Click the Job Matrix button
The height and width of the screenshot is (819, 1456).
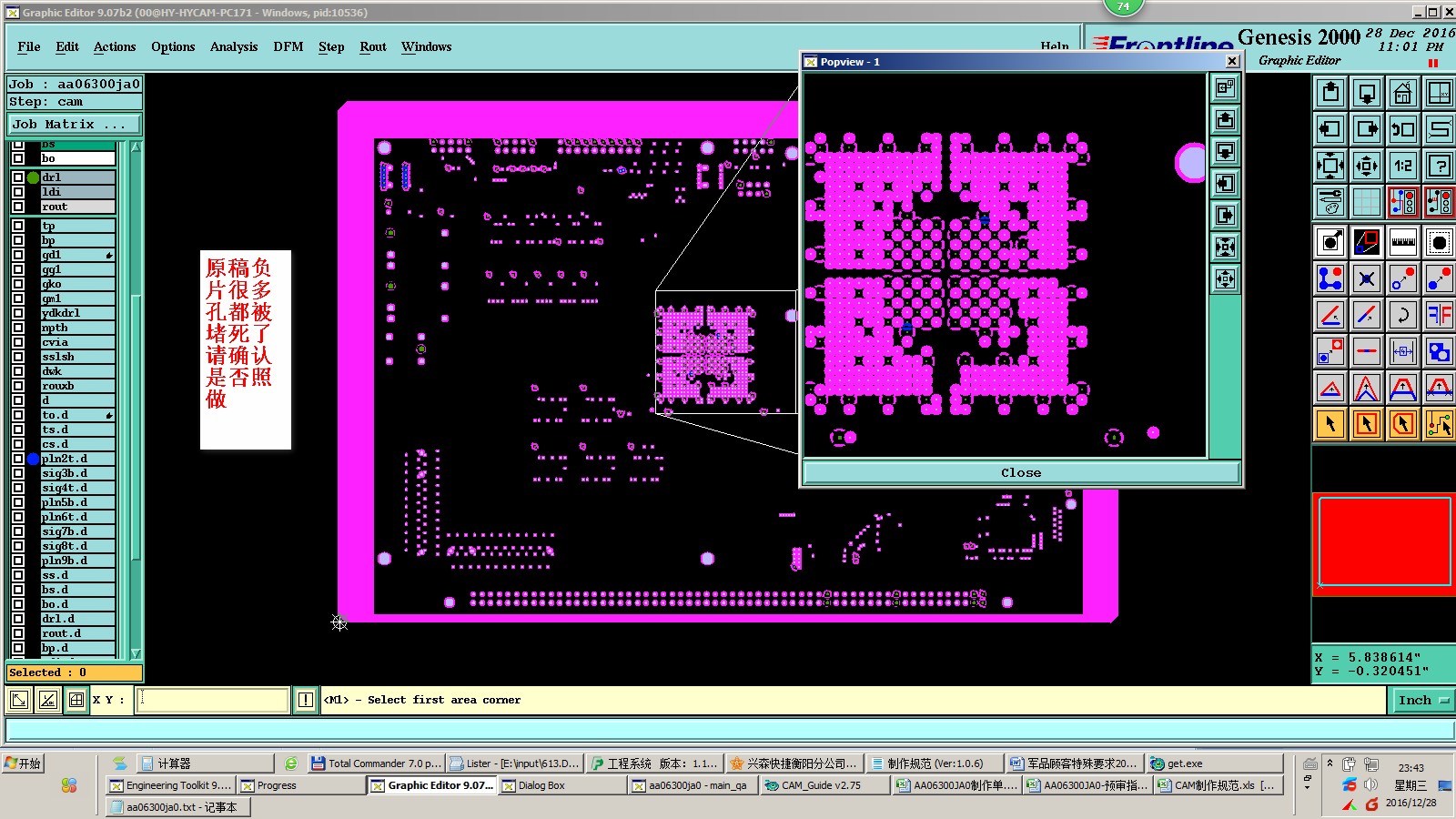(x=75, y=125)
